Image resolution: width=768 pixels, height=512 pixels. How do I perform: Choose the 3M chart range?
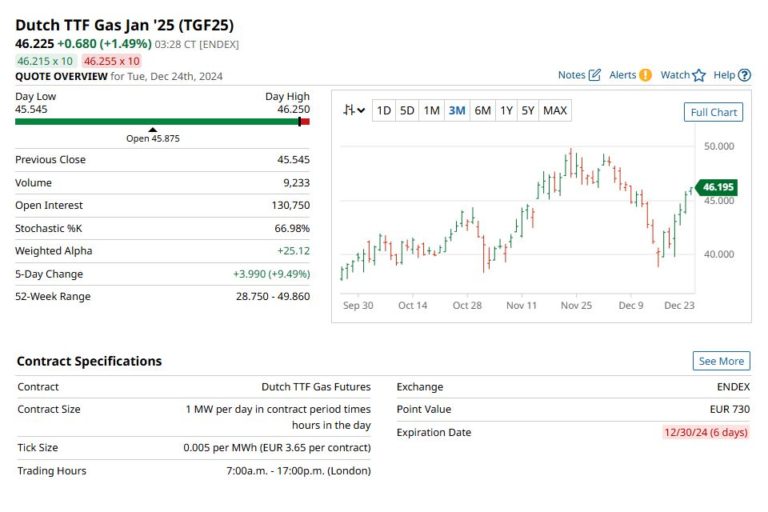click(x=457, y=111)
